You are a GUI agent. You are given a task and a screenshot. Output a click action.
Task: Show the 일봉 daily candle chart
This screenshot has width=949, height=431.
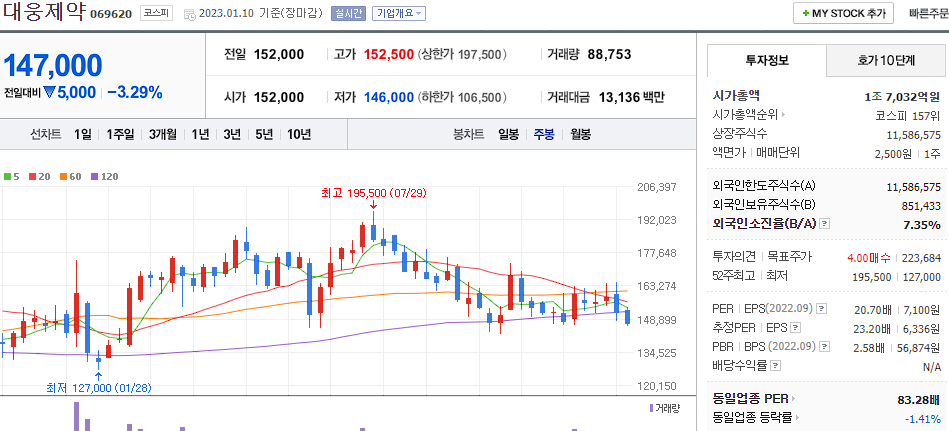(x=508, y=134)
